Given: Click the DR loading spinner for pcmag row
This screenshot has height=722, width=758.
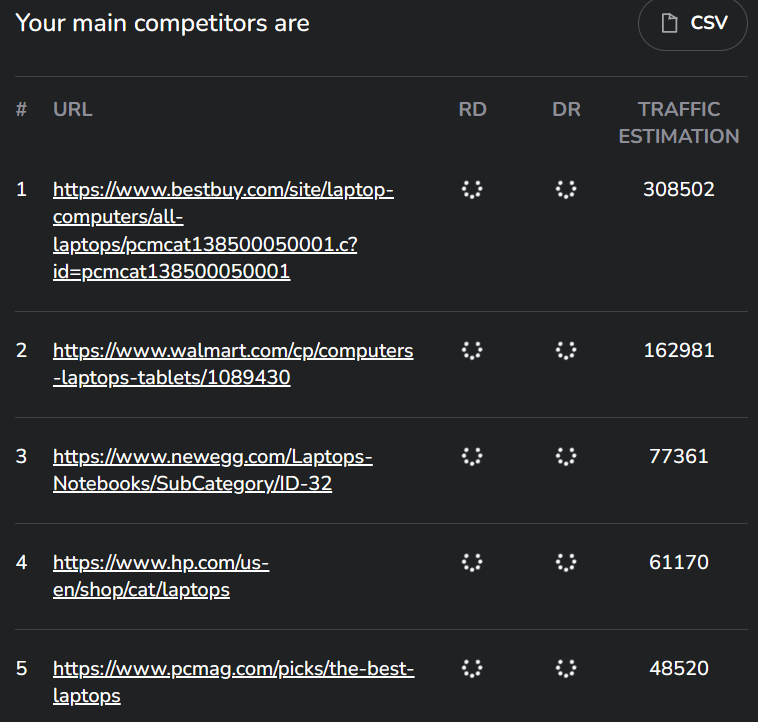Looking at the screenshot, I should (x=566, y=668).
